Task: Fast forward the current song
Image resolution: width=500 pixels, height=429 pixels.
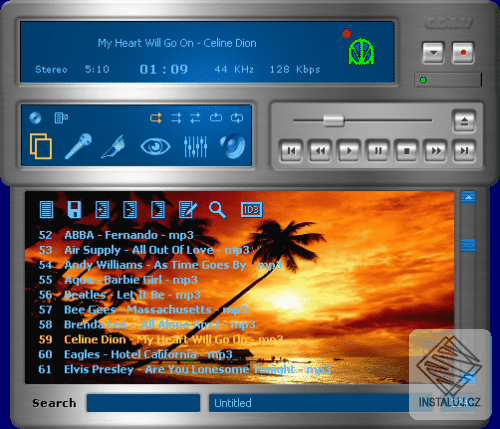Action: point(435,151)
